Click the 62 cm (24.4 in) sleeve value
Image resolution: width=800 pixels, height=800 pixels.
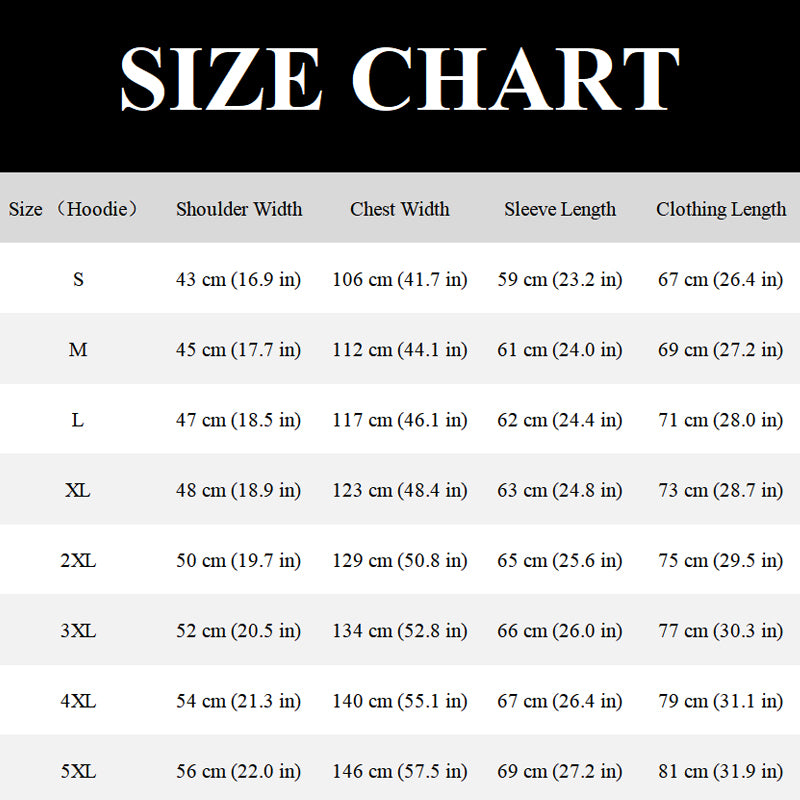[560, 420]
